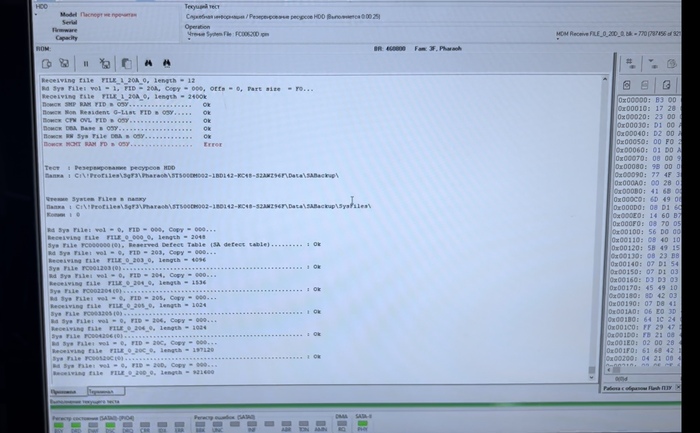Click the DRQ status register indicator
Screen dimensions: 700x433
(128, 427)
